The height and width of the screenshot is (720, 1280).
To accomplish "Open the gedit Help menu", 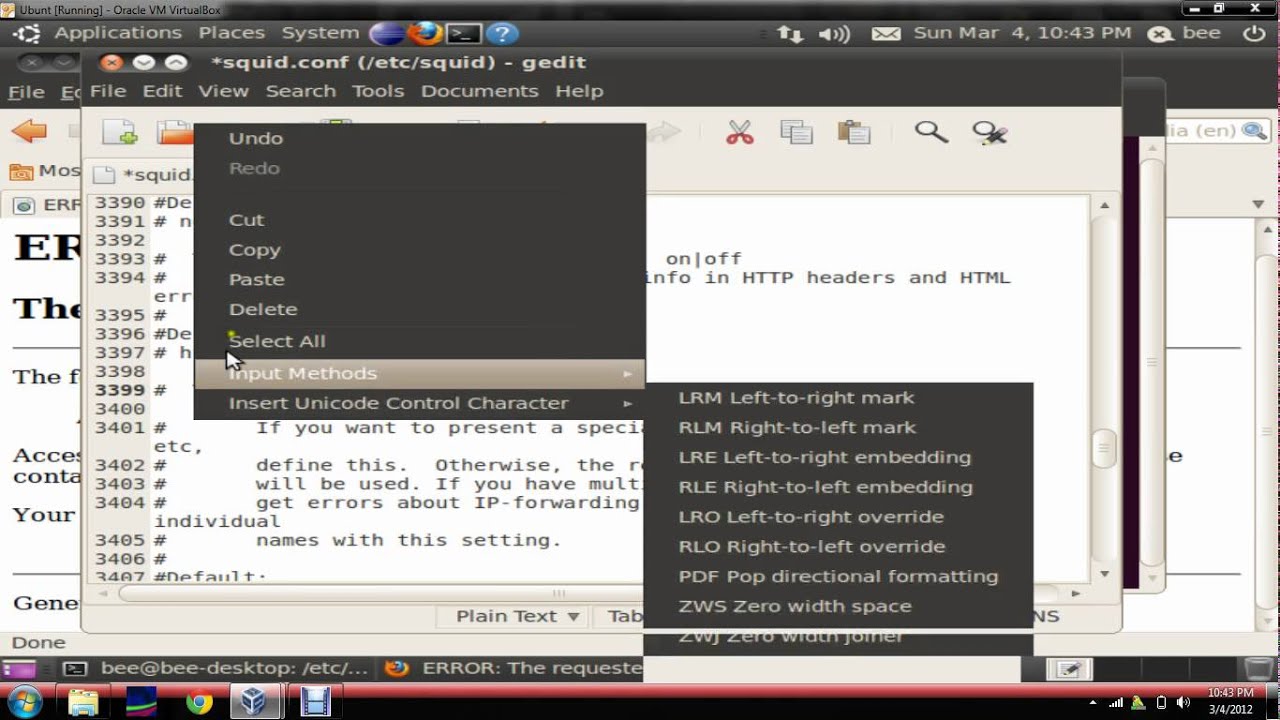I will pos(579,91).
